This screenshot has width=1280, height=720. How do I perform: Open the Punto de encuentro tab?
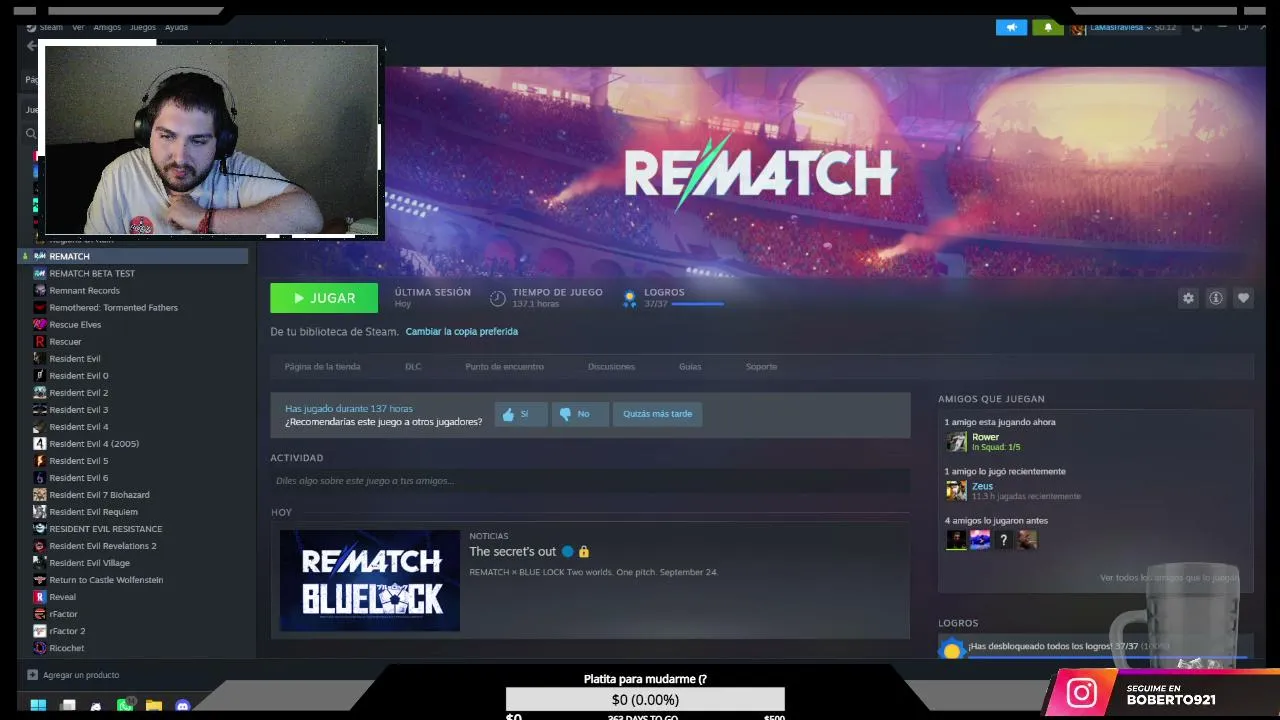[504, 366]
